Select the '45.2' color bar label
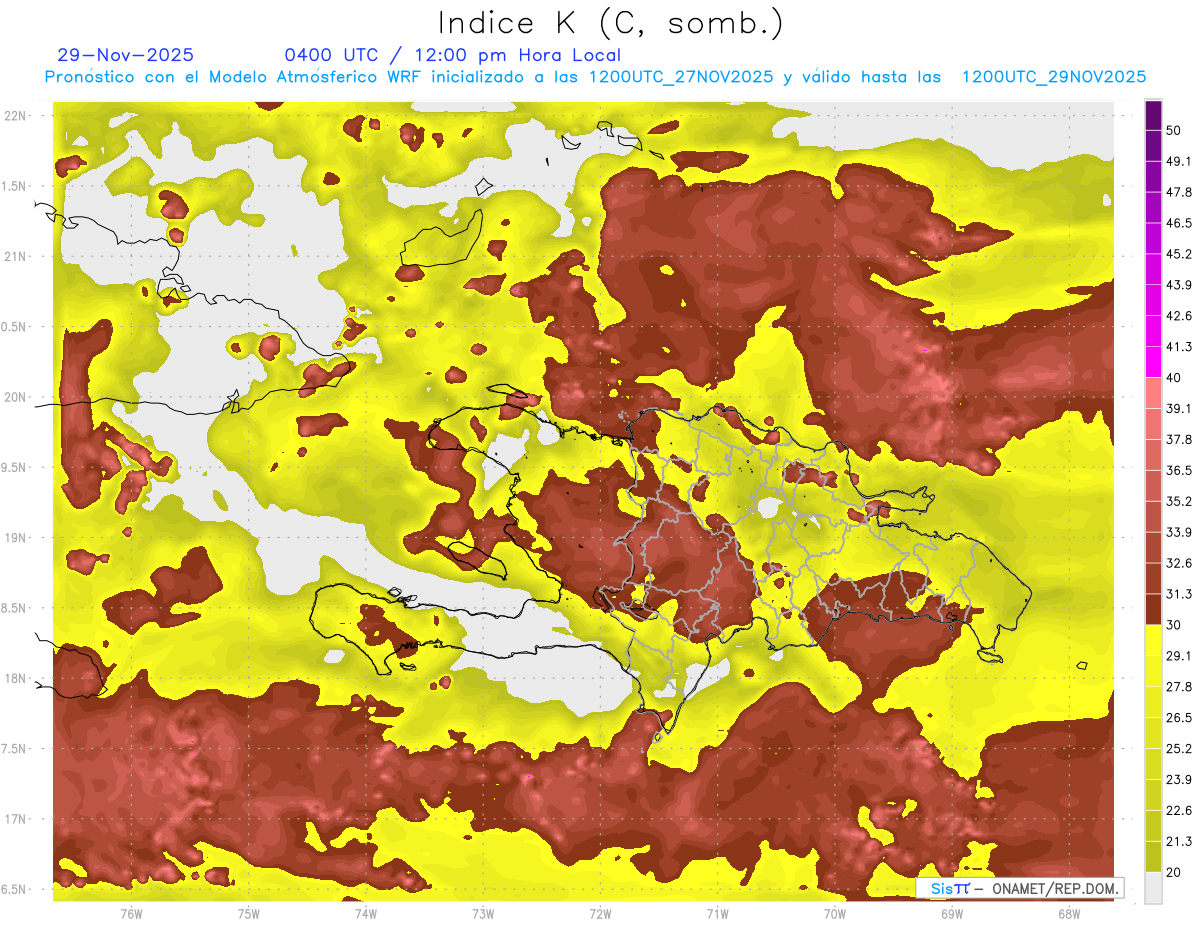Viewport: 1200px width, 927px height. coord(1178,254)
